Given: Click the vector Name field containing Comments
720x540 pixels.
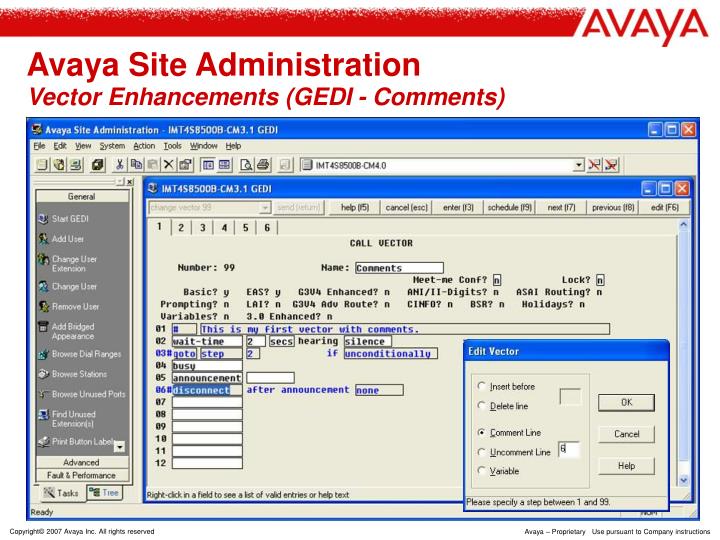Looking at the screenshot, I should (399, 268).
